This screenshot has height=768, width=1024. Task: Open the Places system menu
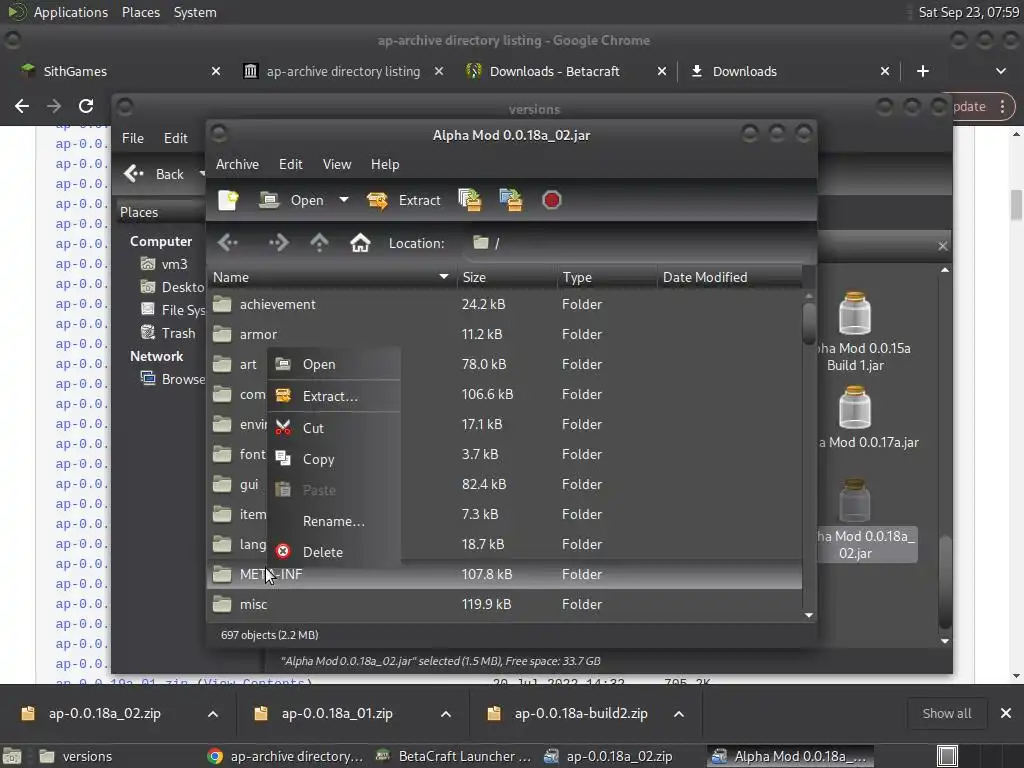click(x=140, y=12)
